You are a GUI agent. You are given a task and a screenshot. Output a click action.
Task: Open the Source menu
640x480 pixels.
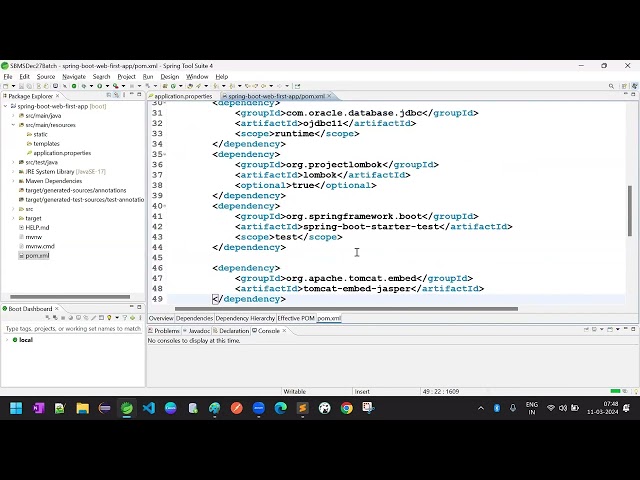click(46, 76)
